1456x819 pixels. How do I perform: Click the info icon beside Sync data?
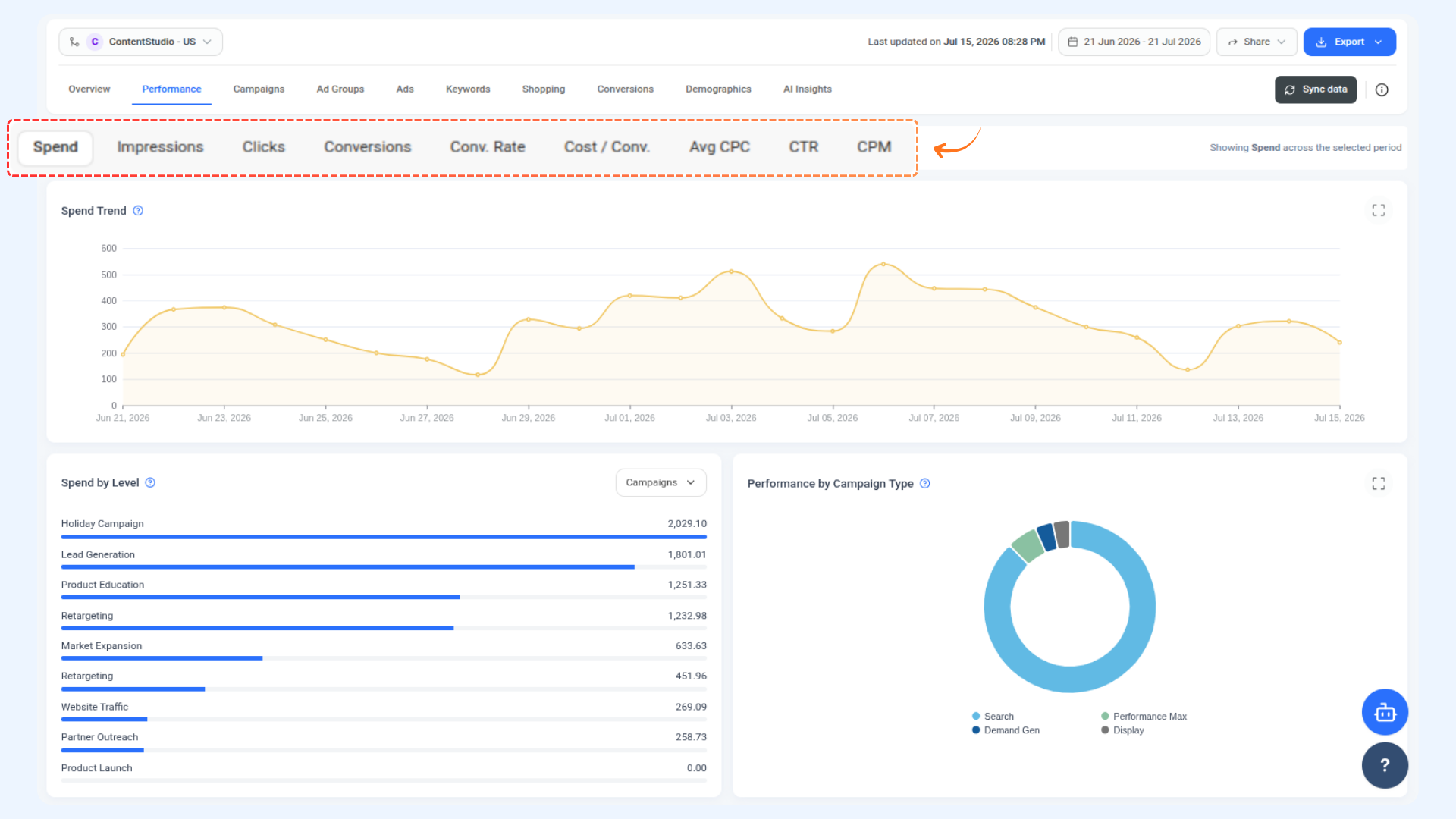1382,89
